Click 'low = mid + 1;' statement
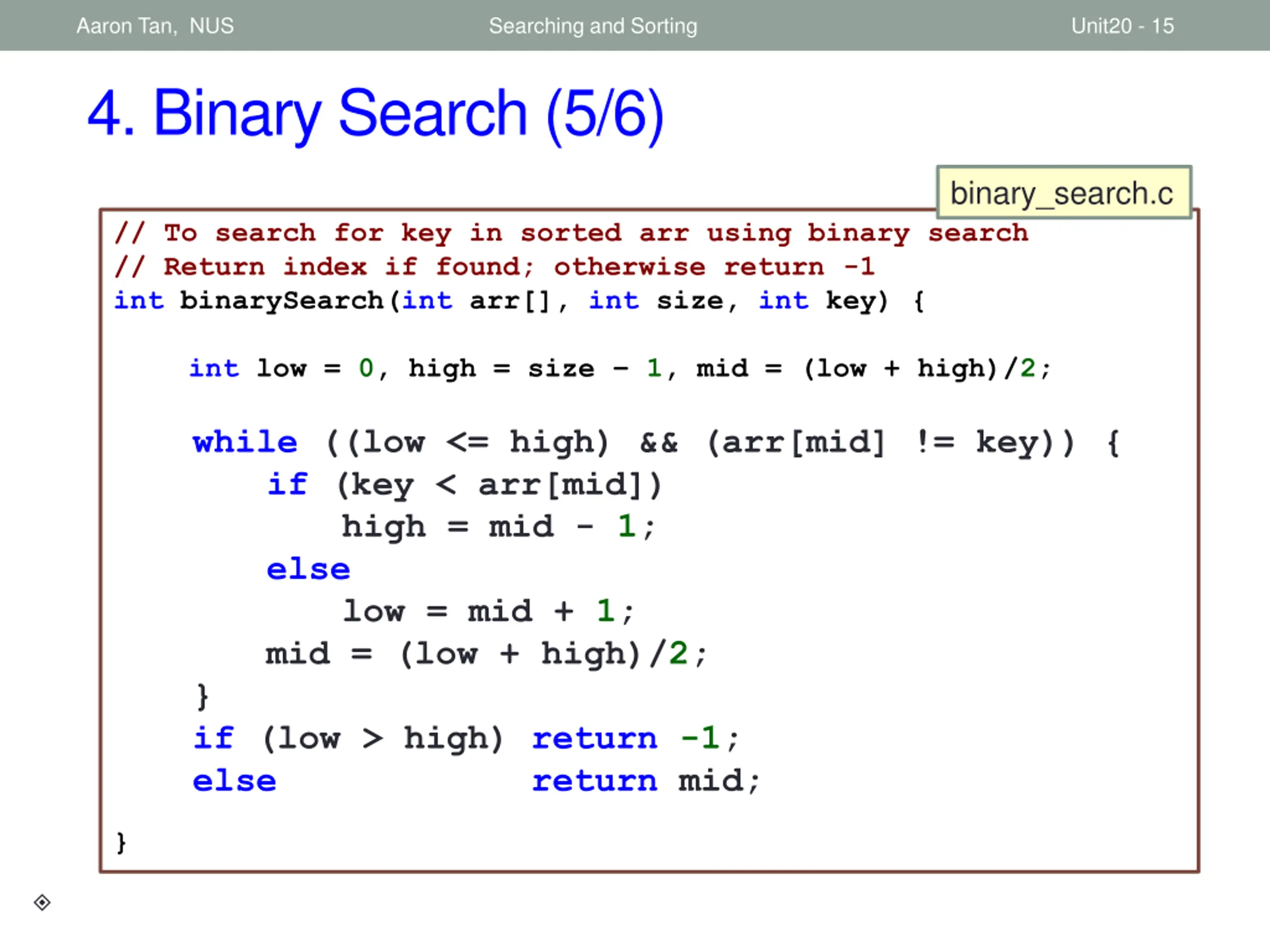 pos(488,610)
